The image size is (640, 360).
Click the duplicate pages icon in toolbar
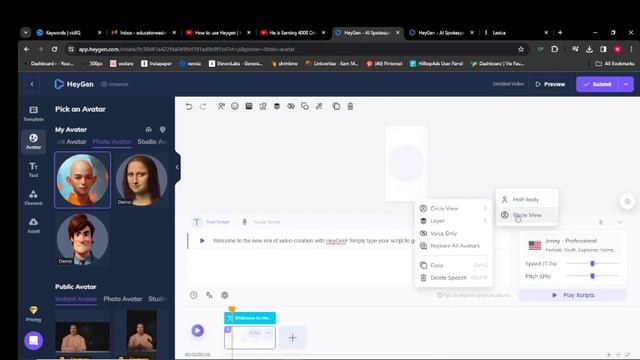coord(336,106)
